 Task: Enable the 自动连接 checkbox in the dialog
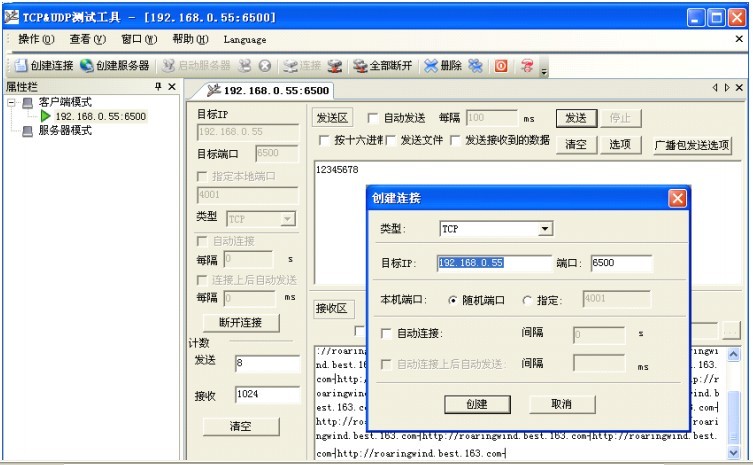click(x=388, y=334)
